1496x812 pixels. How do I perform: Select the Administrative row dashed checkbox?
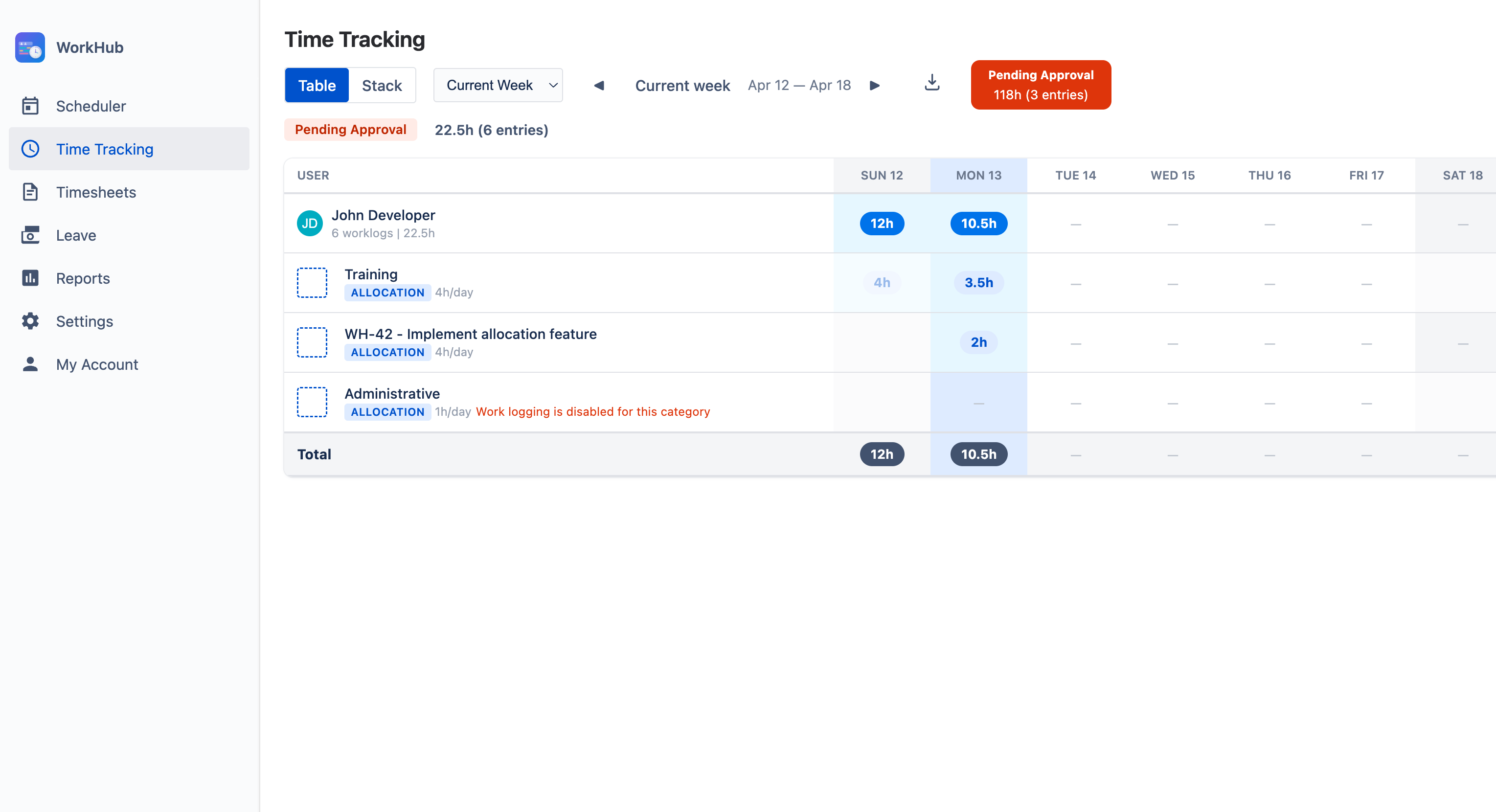click(312, 402)
